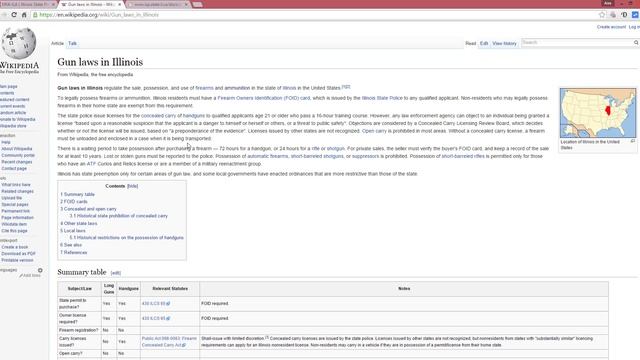Click the pencil Add links icon
This screenshot has width=640, height=360.
21,276
